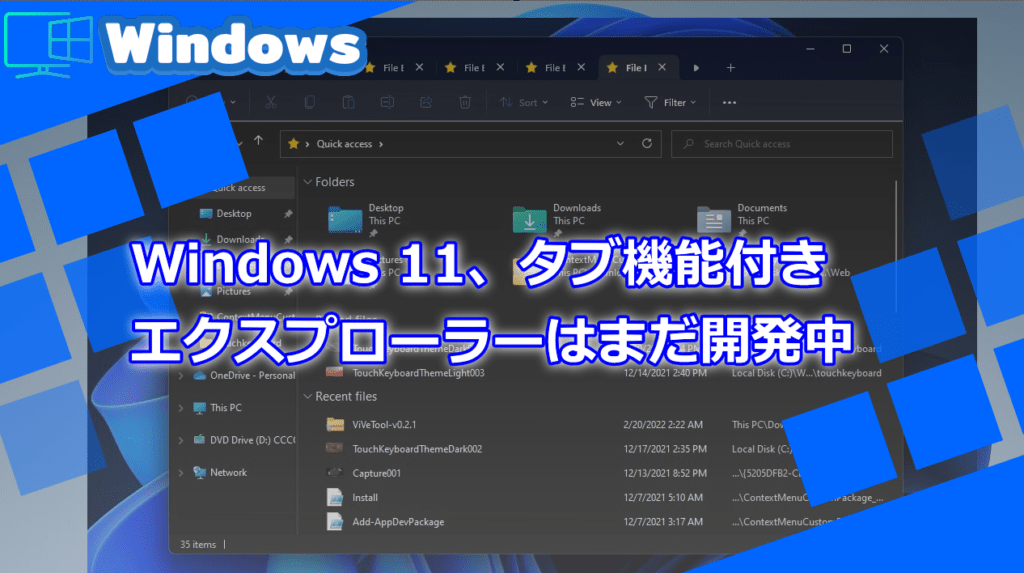
Task: Click the ViVeTool-v0.2.1 folder icon
Action: pos(335,425)
